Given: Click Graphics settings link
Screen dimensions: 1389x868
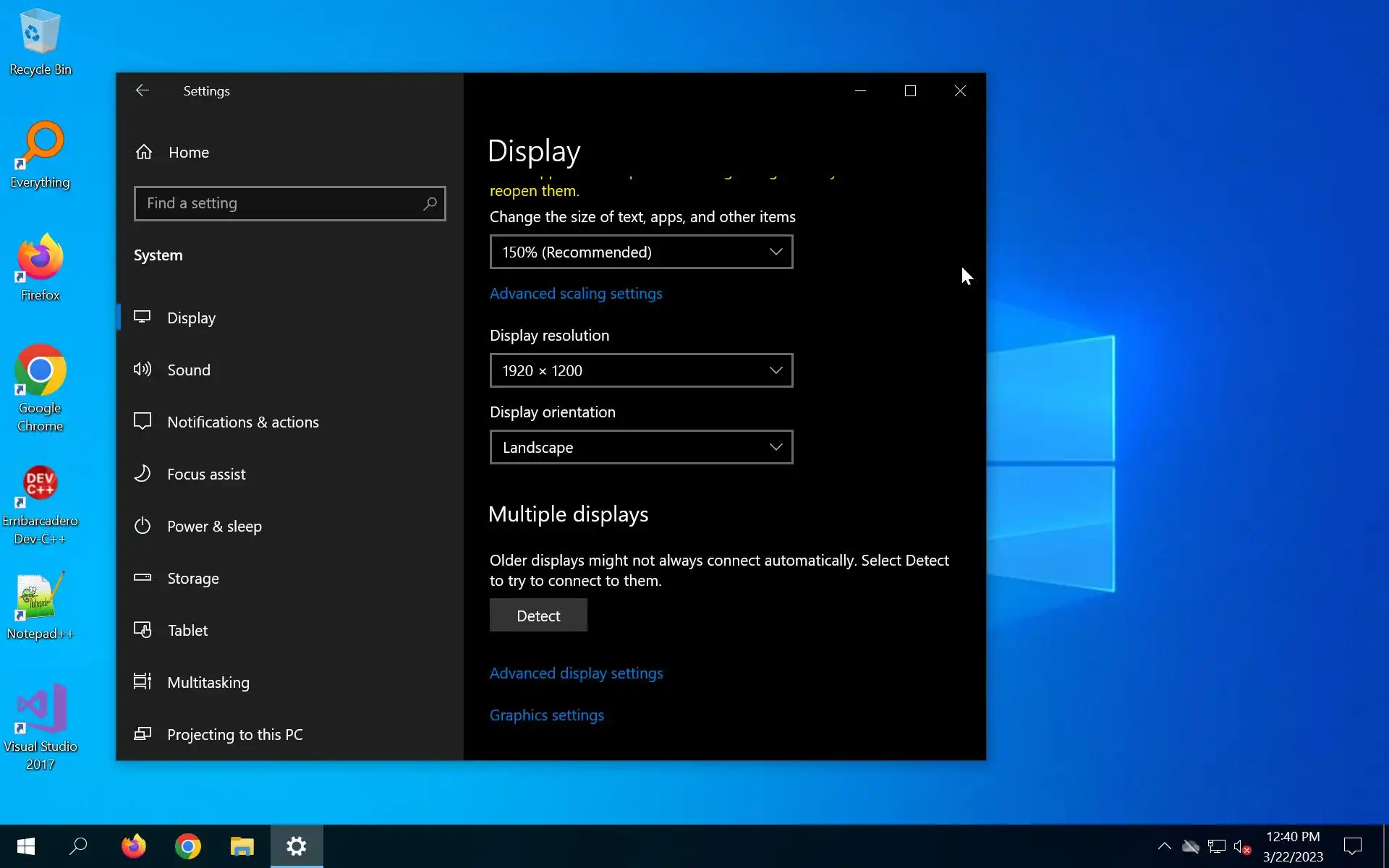Looking at the screenshot, I should tap(546, 715).
